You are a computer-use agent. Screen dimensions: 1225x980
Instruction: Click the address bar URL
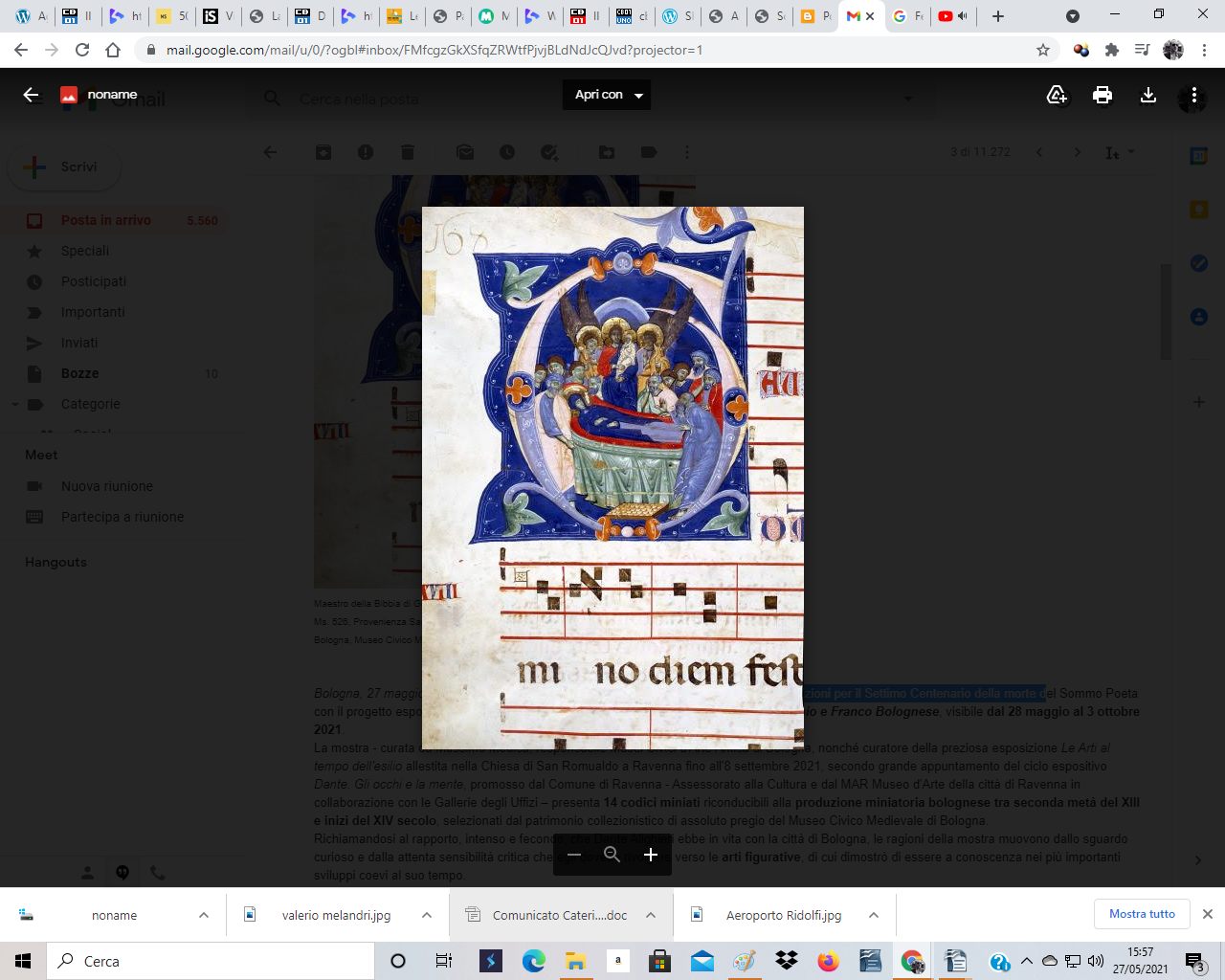(434, 50)
